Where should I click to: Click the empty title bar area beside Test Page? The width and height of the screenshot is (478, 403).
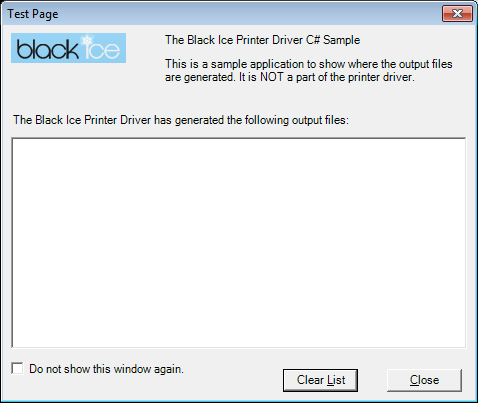click(250, 14)
